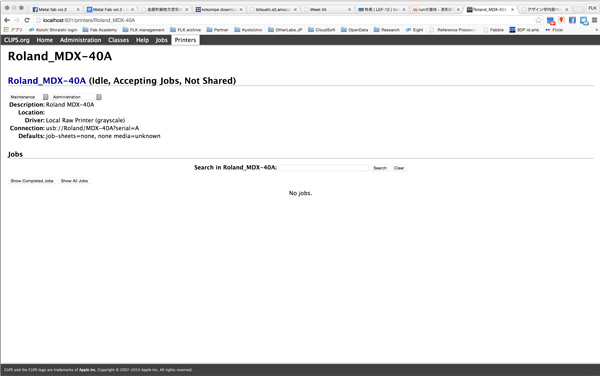Click the Show All Jobs button
The width and height of the screenshot is (600, 376).
(x=74, y=181)
